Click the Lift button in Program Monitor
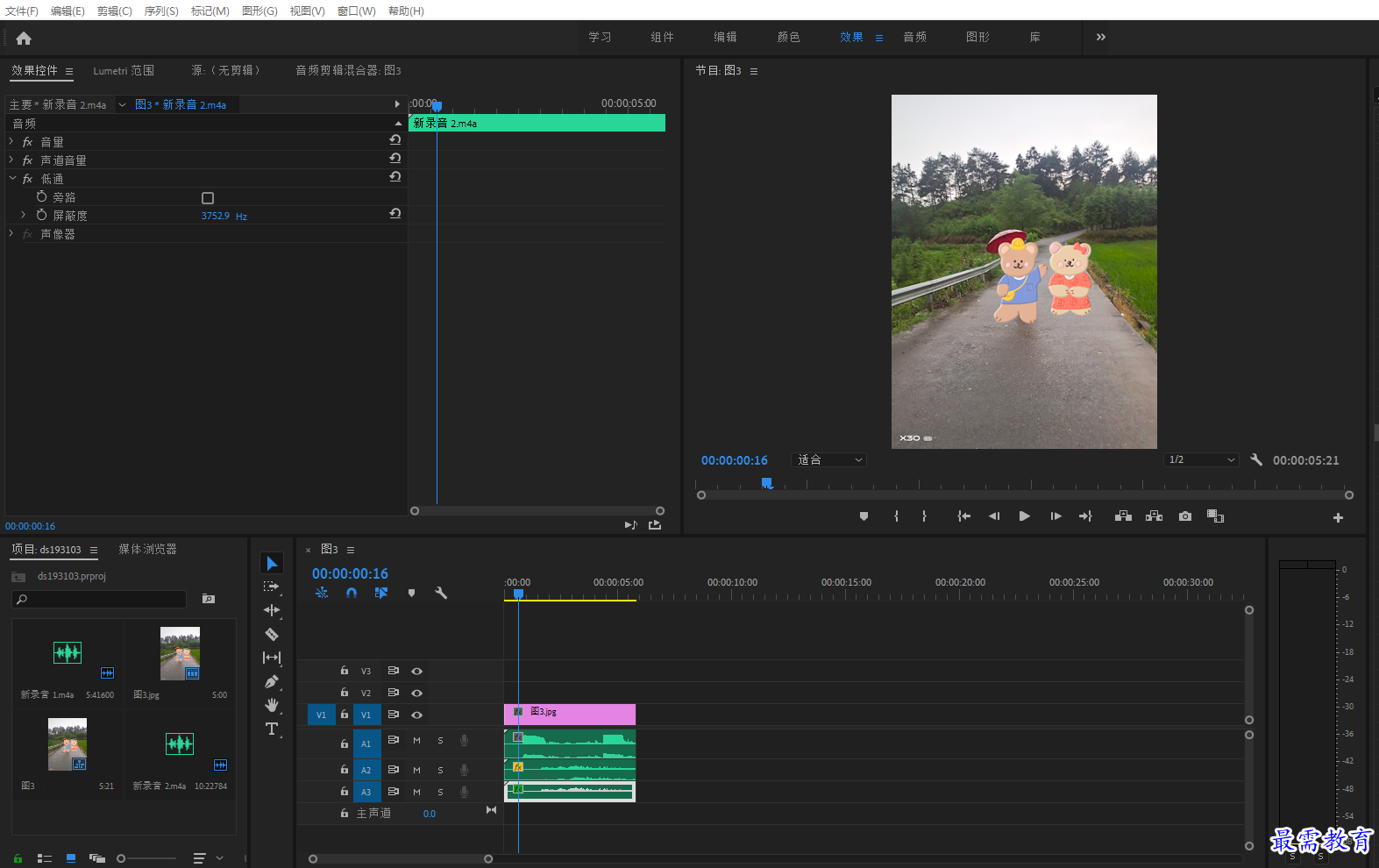Image resolution: width=1379 pixels, height=868 pixels. (x=1123, y=516)
